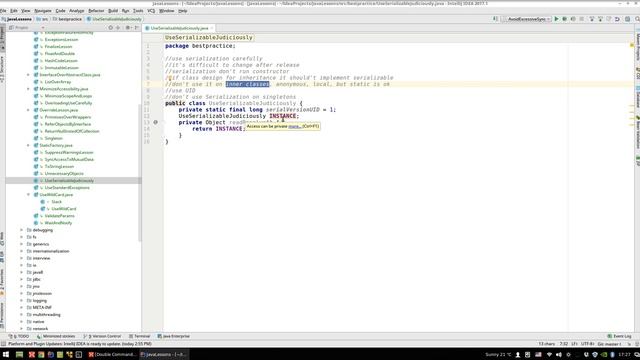640x360 pixels.
Task: Click the gutter override marker on line 13
Action: (156, 122)
